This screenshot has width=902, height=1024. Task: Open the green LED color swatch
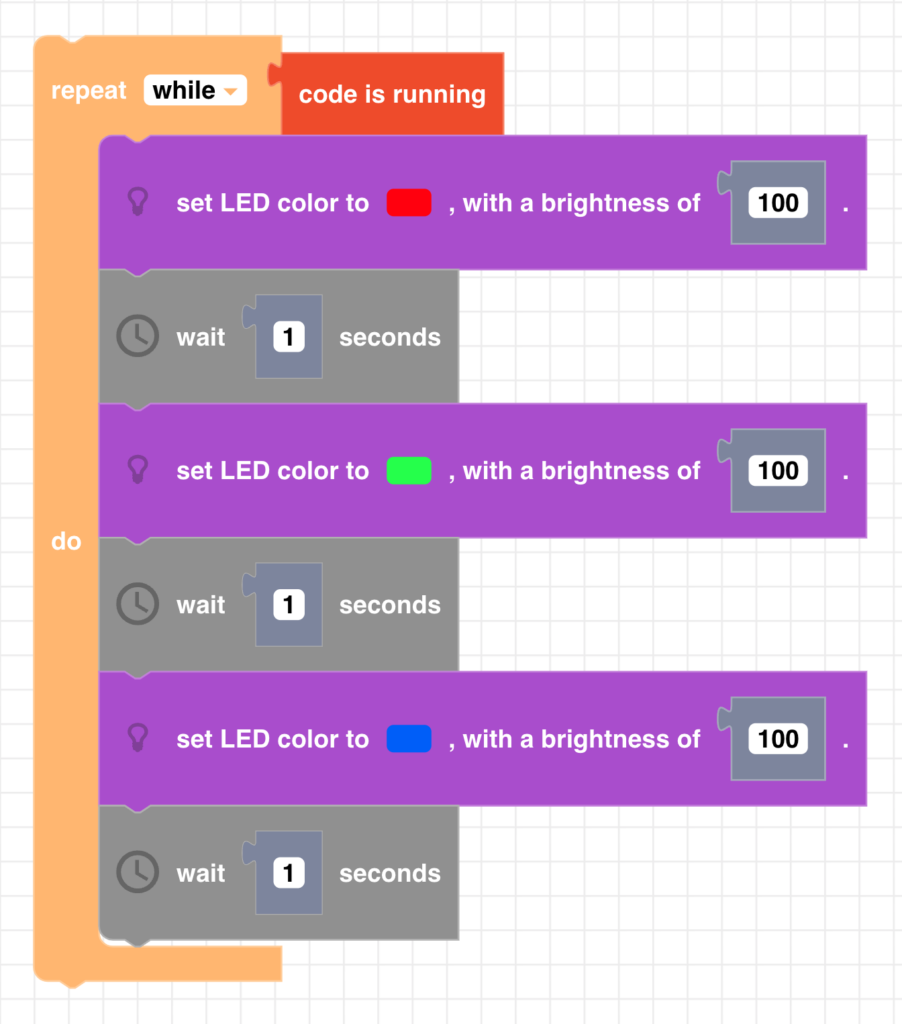[x=409, y=471]
